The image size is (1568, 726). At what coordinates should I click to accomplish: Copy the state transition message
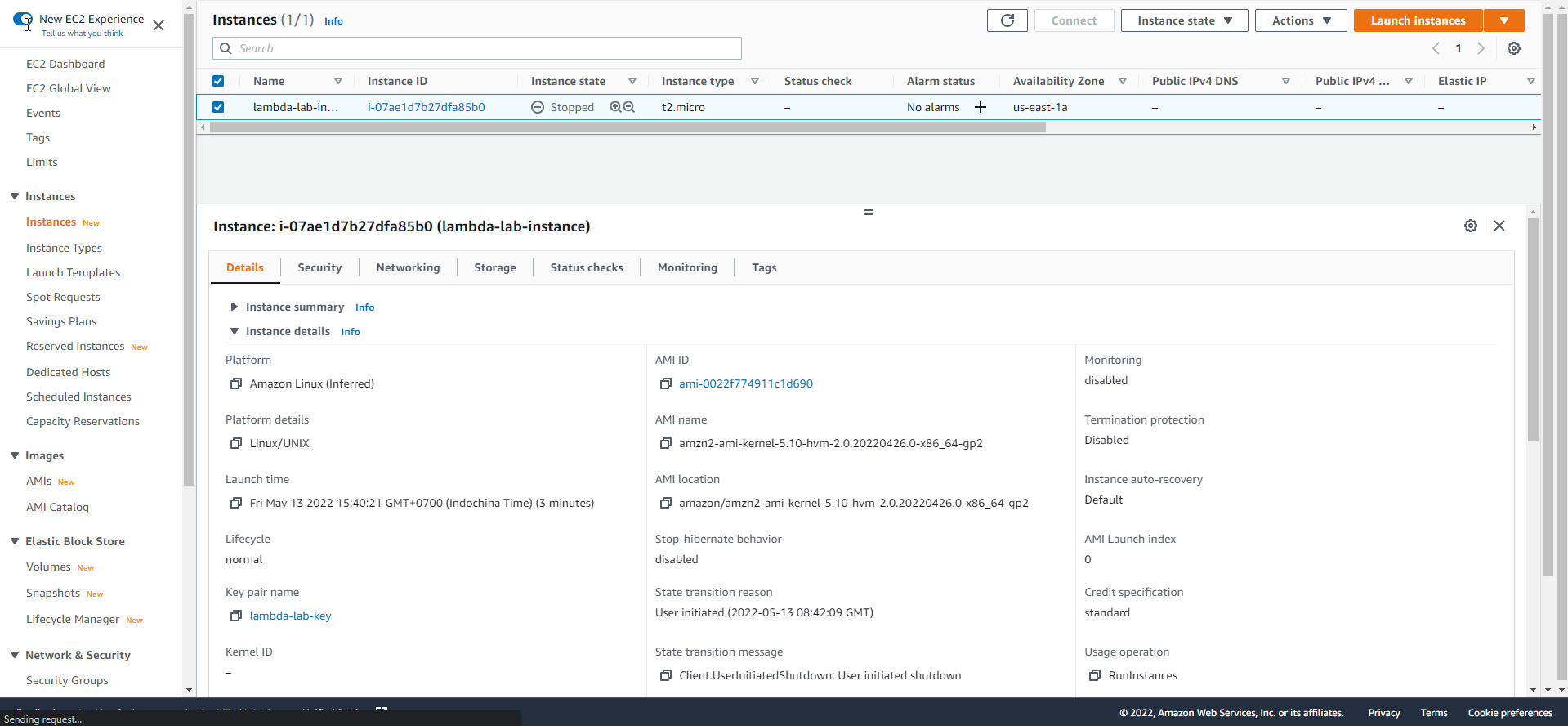(666, 675)
